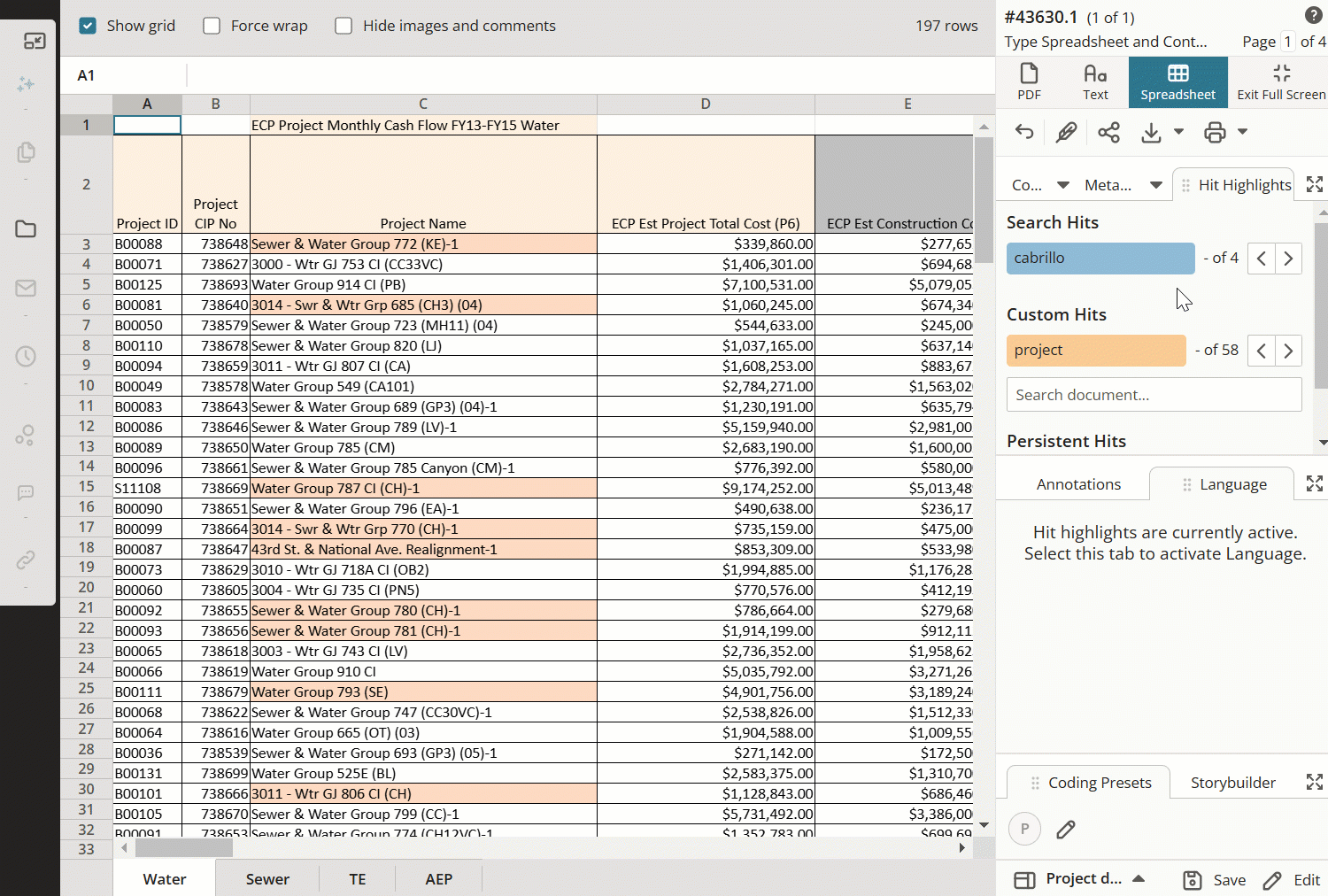Click the A1 cell reference box
Viewport: 1328px width, 896px height.
(124, 75)
